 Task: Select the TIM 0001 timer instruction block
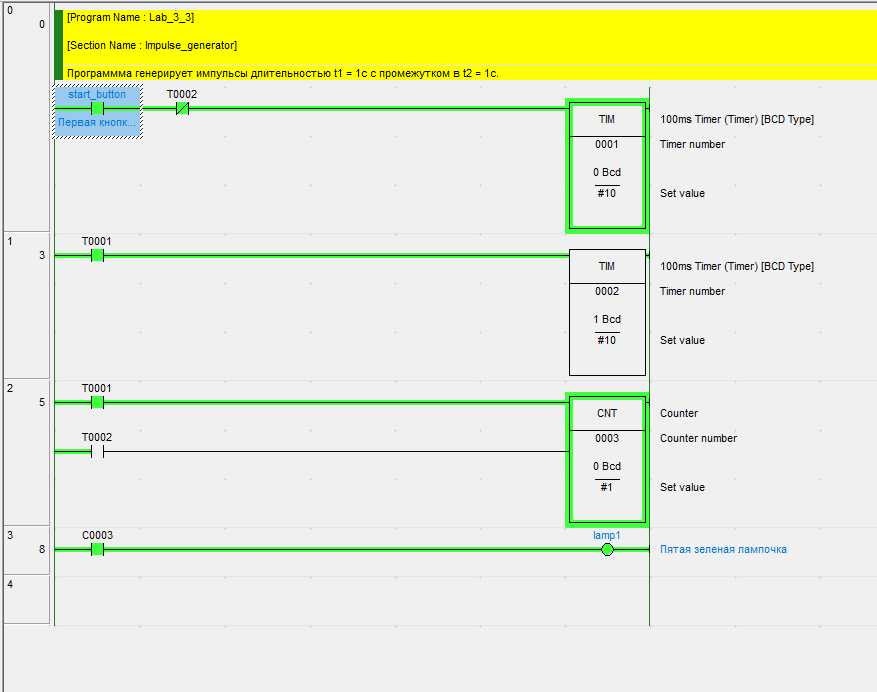click(607, 166)
